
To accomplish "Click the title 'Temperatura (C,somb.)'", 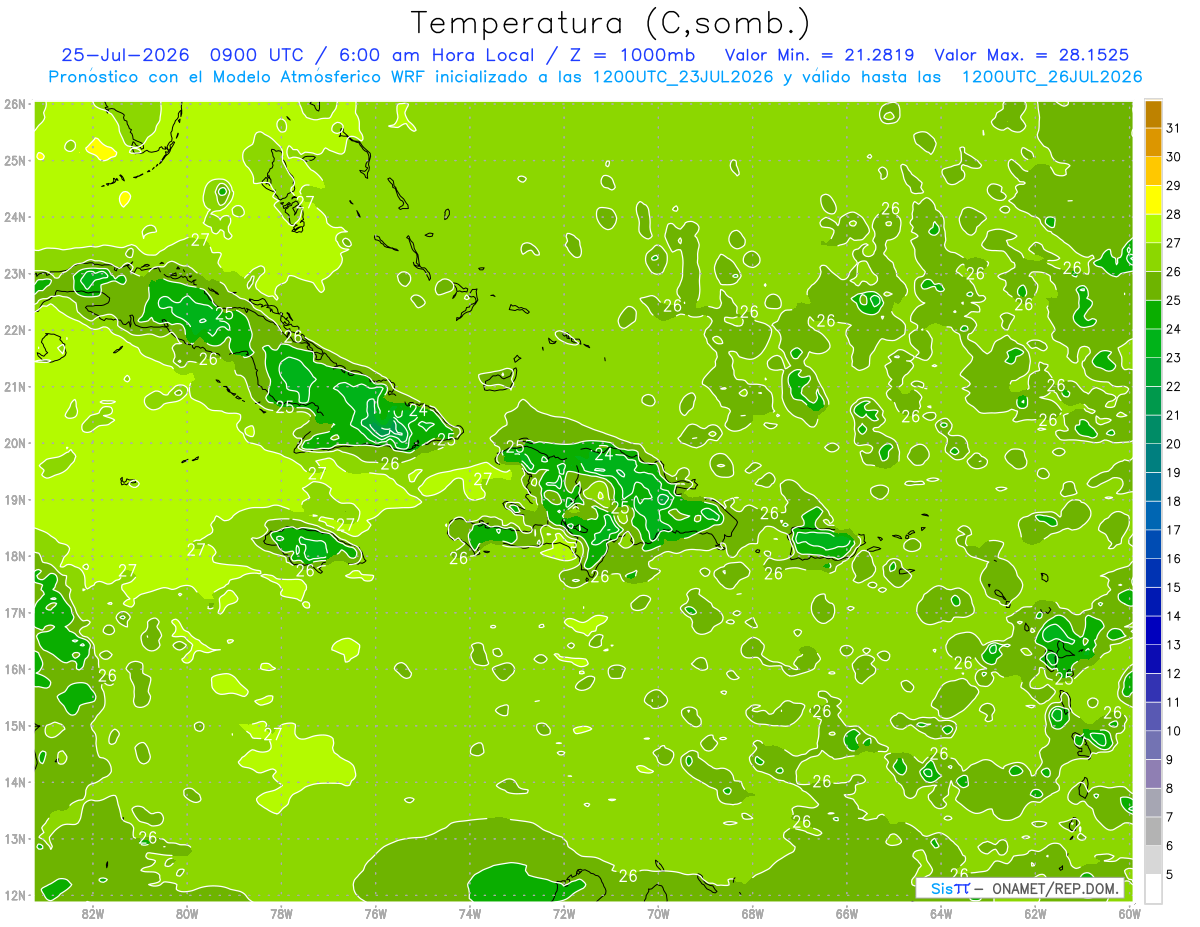I will point(610,23).
